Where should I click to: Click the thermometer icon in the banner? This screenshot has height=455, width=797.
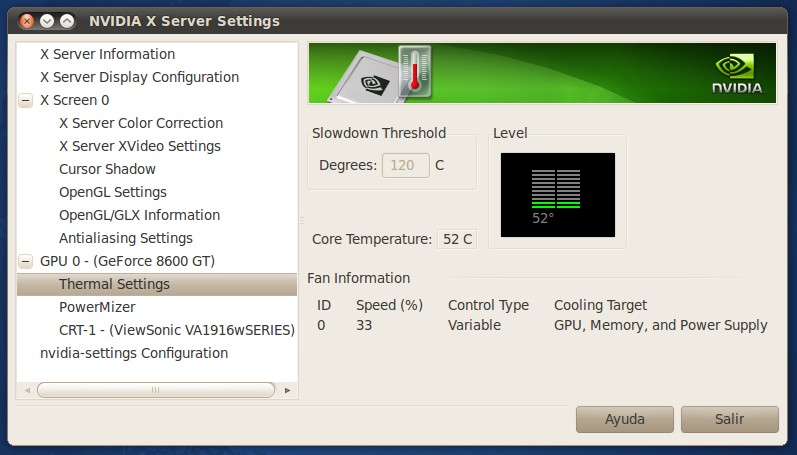415,72
